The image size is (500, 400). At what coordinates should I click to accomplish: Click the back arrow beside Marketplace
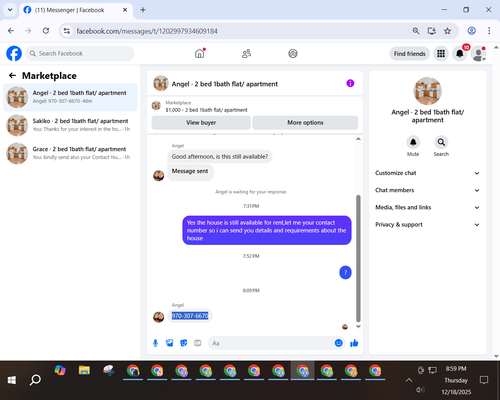(x=12, y=76)
